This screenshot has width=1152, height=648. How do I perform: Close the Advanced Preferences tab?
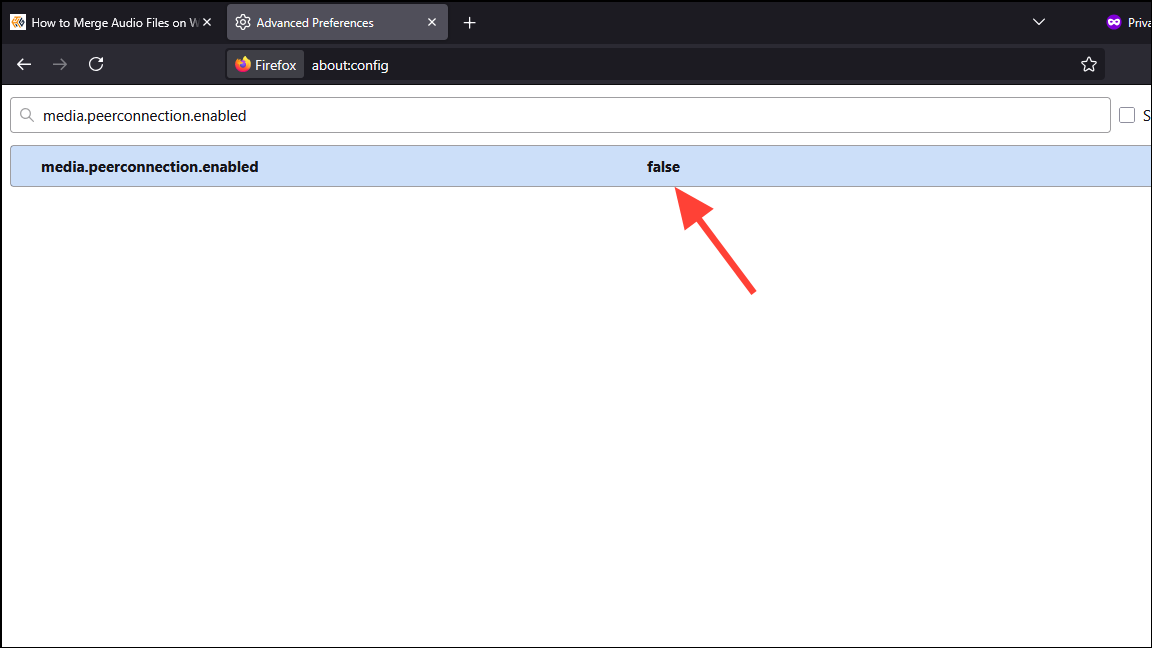[432, 22]
